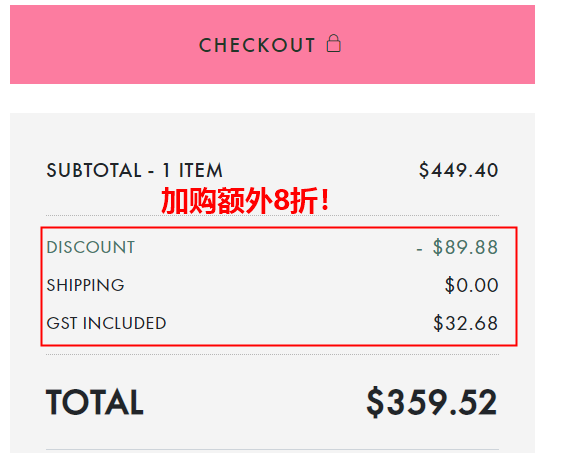The height and width of the screenshot is (453, 562).
Task: Click the Shipping label
Action: pyautogui.click(x=85, y=285)
